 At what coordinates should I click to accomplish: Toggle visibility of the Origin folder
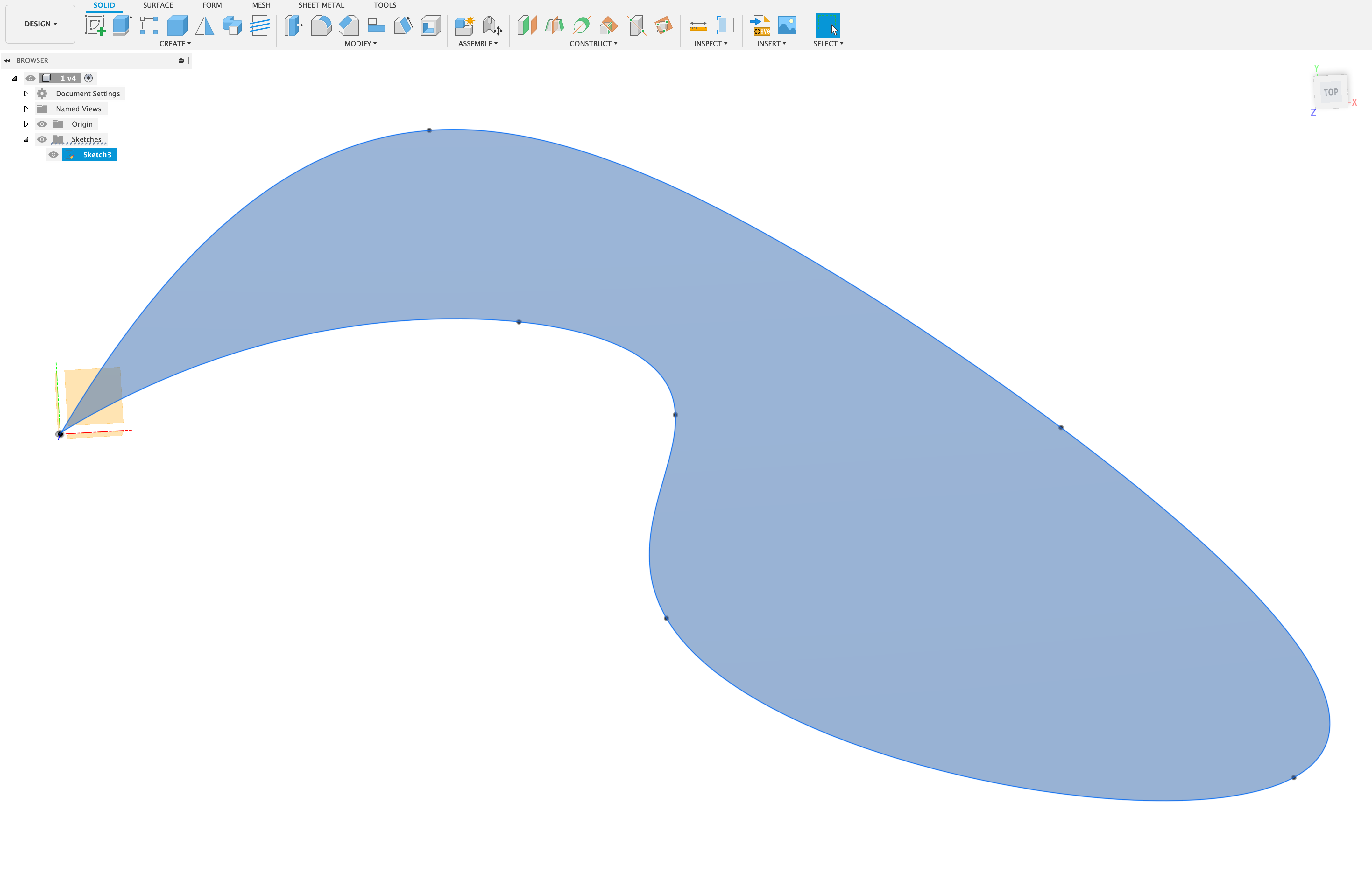[x=42, y=124]
